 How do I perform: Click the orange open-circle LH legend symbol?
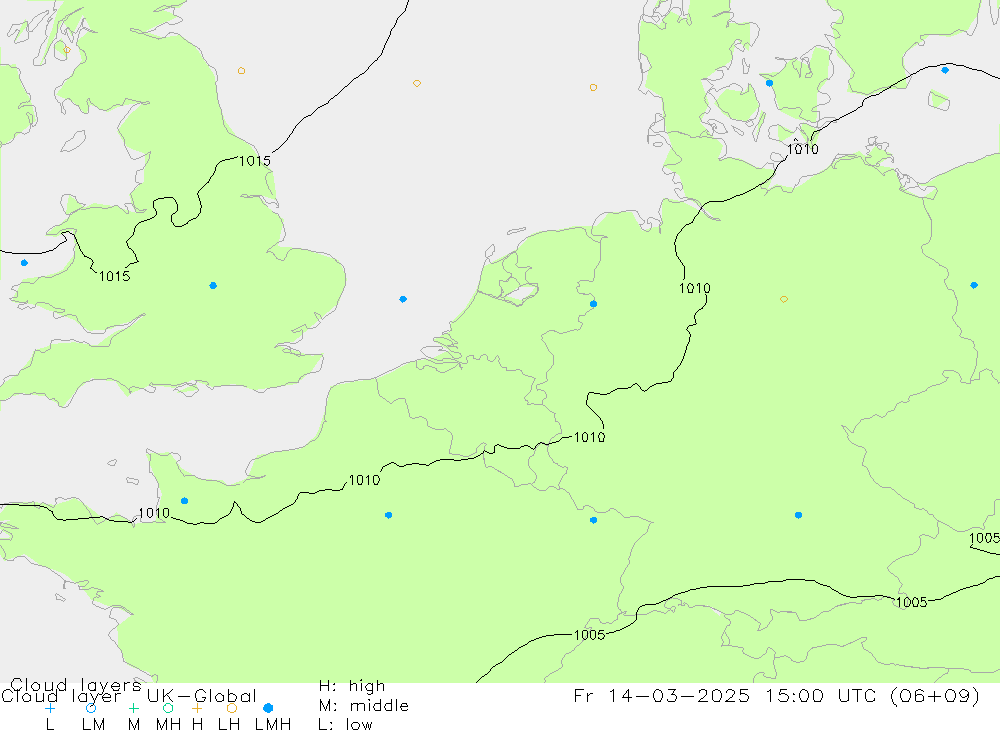point(232,708)
